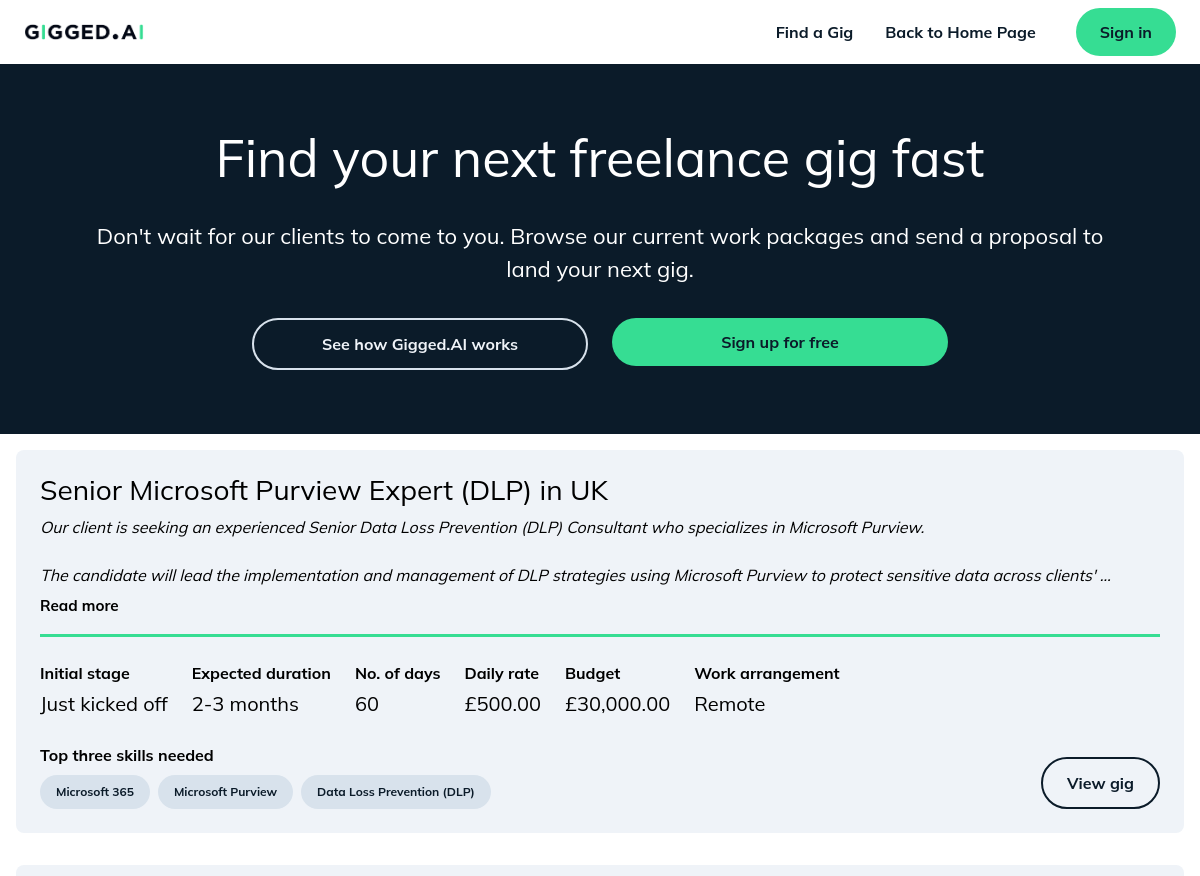Click the Find your next freelance gig heading
The height and width of the screenshot is (876, 1200).
[600, 159]
